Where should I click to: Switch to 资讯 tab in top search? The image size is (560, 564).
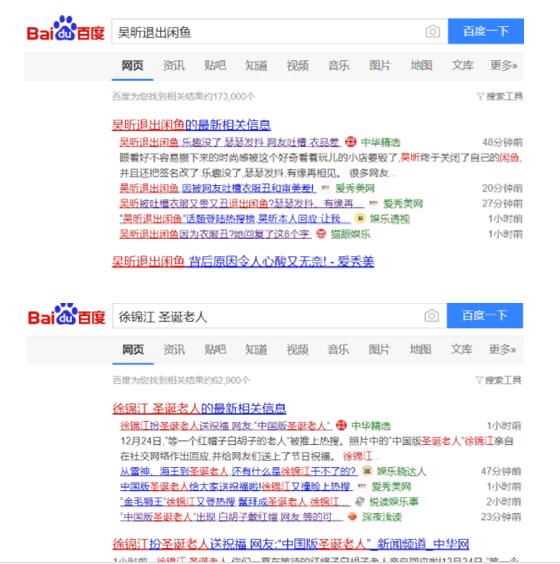[174, 65]
